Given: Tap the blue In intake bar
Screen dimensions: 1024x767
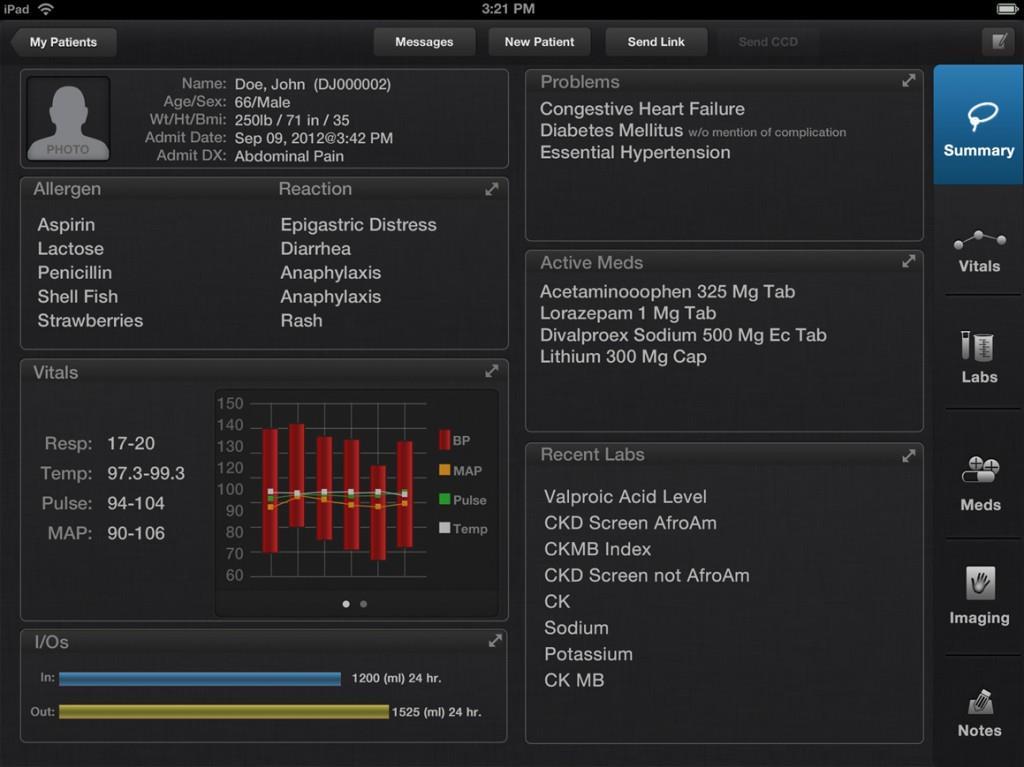Looking at the screenshot, I should point(200,679).
